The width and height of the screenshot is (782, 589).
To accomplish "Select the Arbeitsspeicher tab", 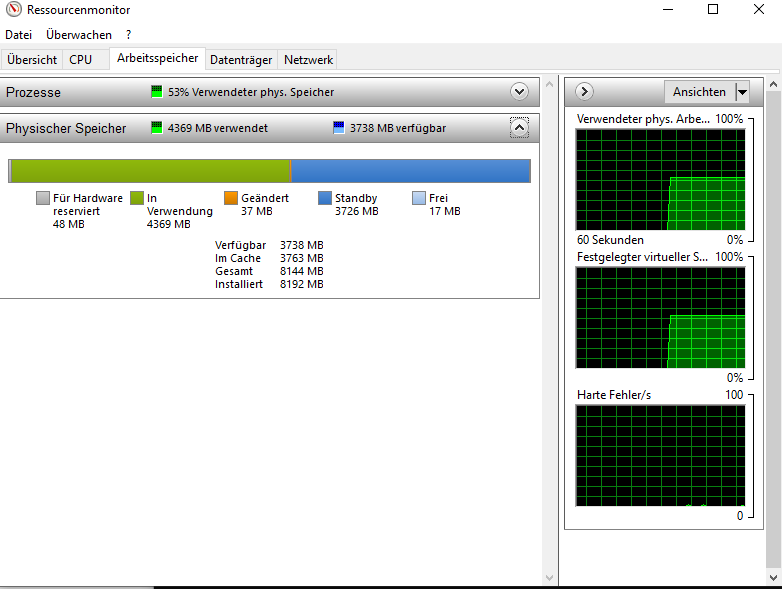I will (158, 58).
